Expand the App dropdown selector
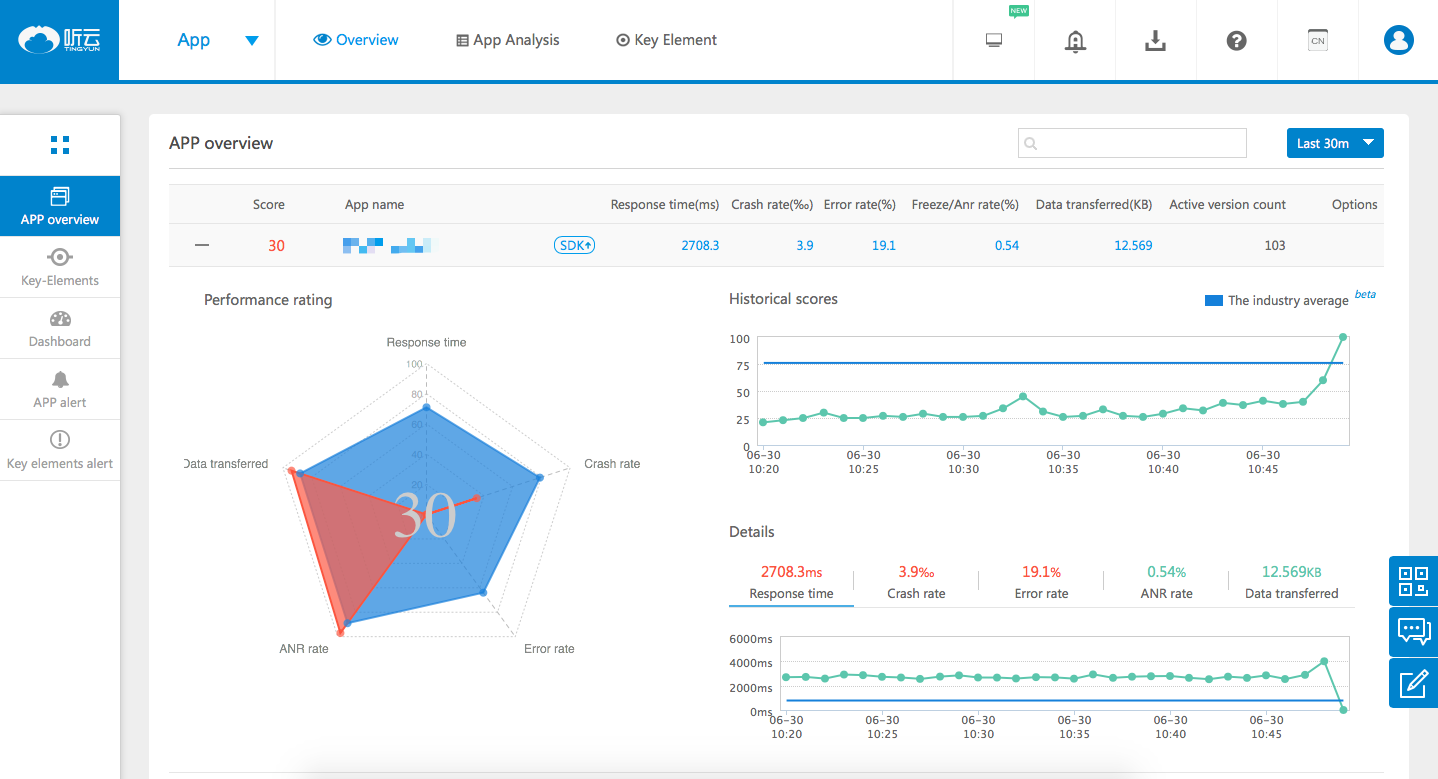 (252, 41)
